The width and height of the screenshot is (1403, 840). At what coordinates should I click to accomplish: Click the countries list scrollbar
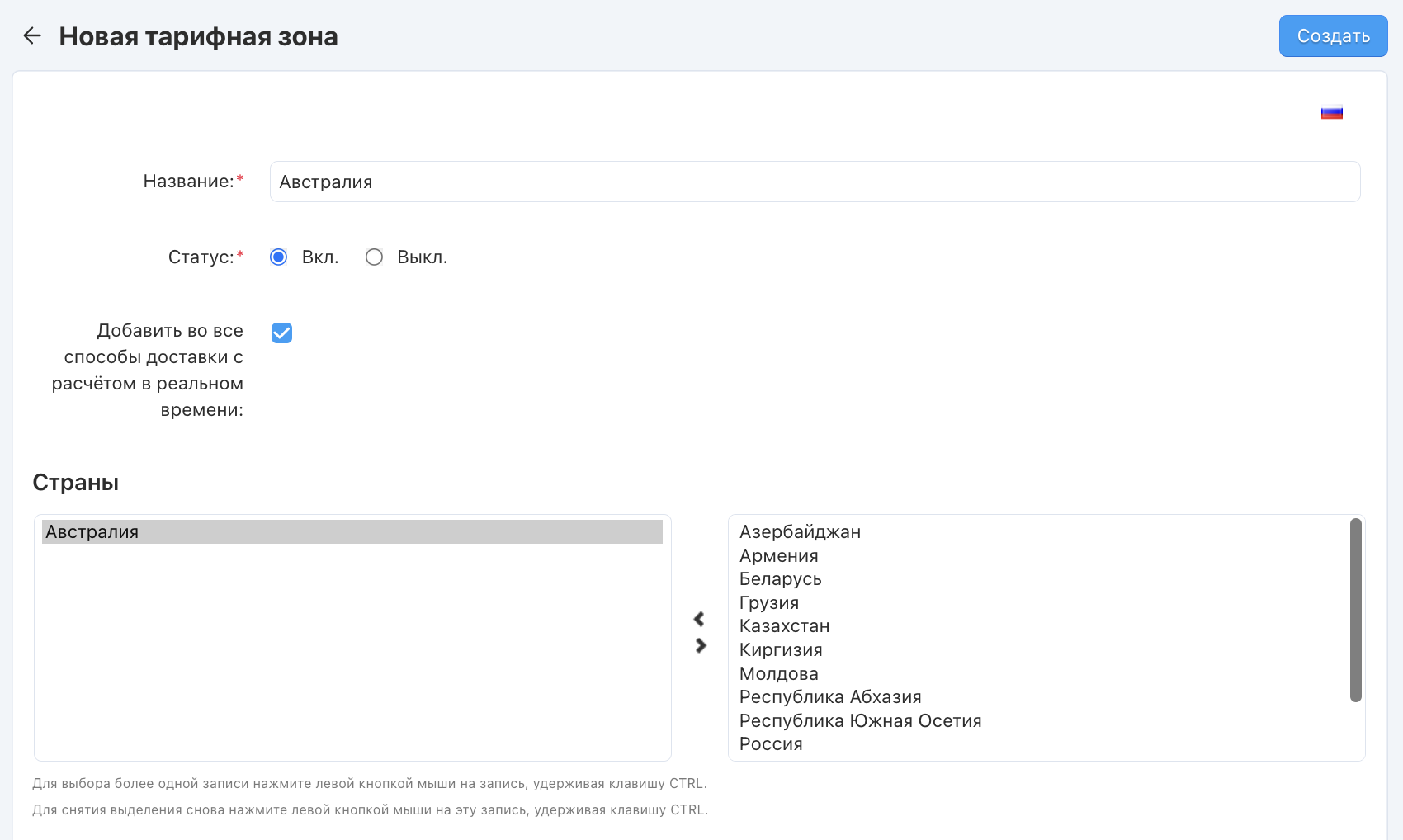point(1355,611)
